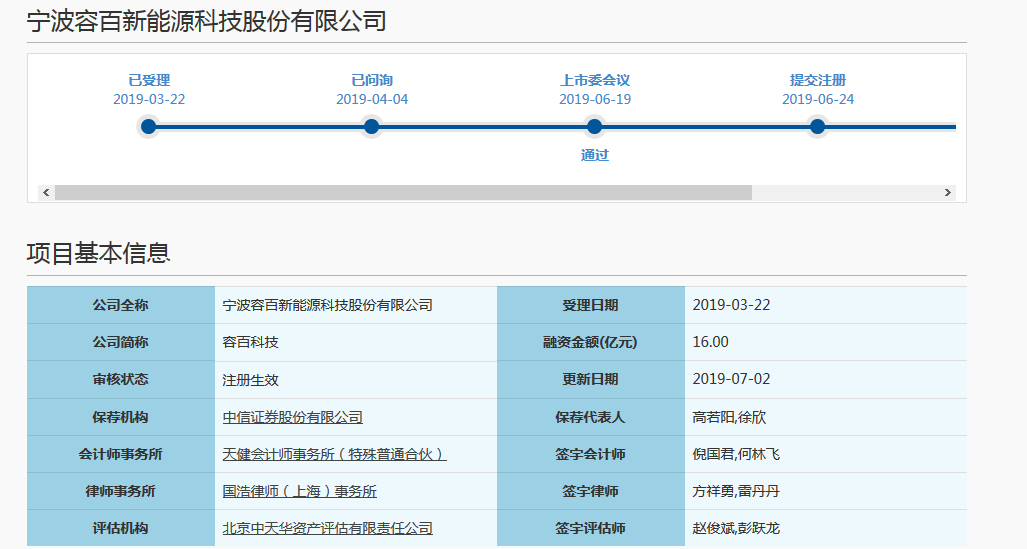Open 北京中天华资产评估有限责任公司 link
Viewport: 1027px width, 549px height.
(x=327, y=528)
